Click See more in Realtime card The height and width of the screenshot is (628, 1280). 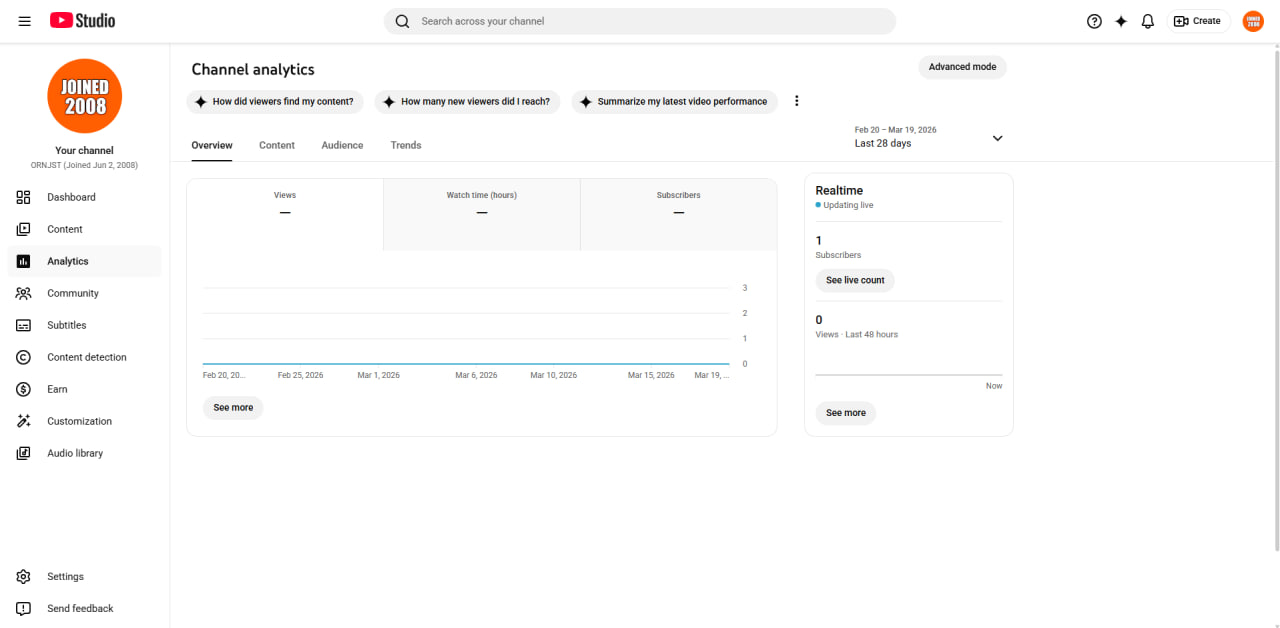[846, 413]
